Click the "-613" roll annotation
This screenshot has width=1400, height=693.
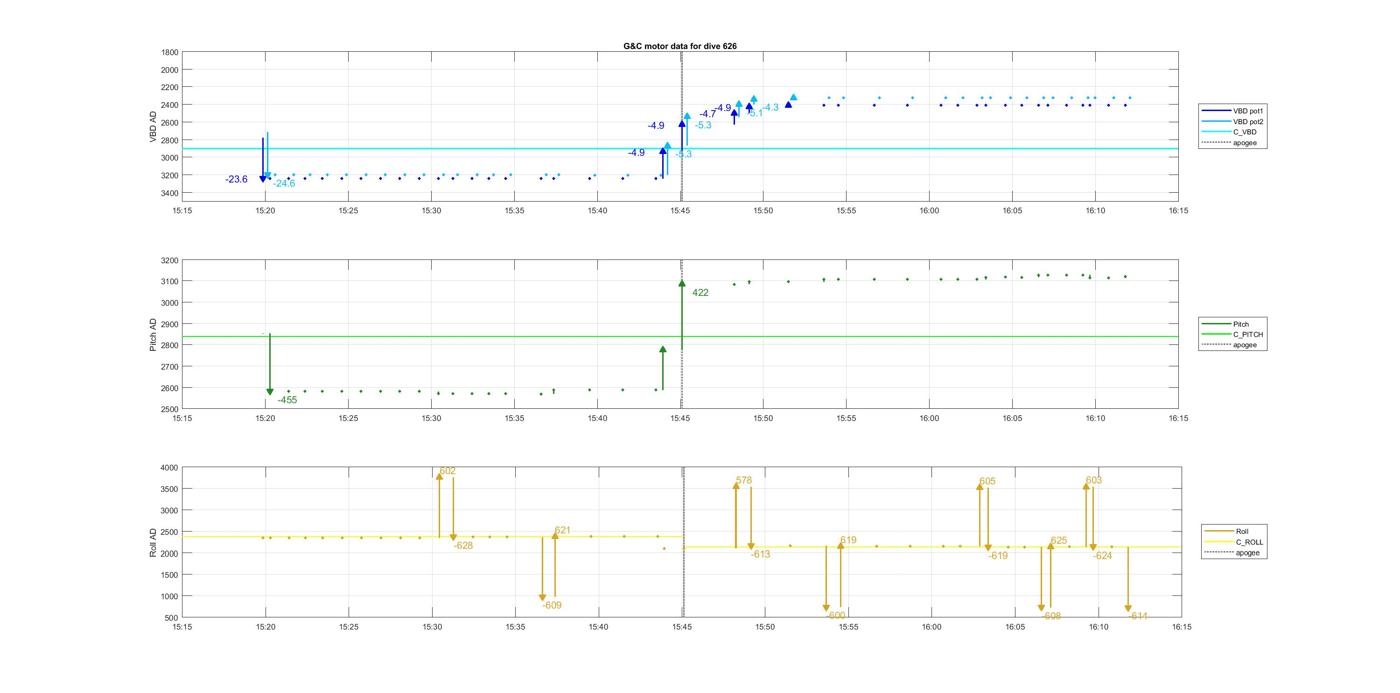click(761, 554)
